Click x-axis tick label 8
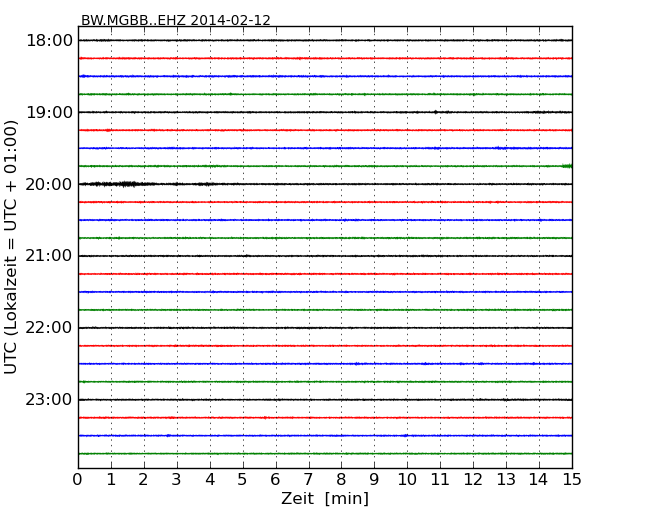 coord(342,480)
